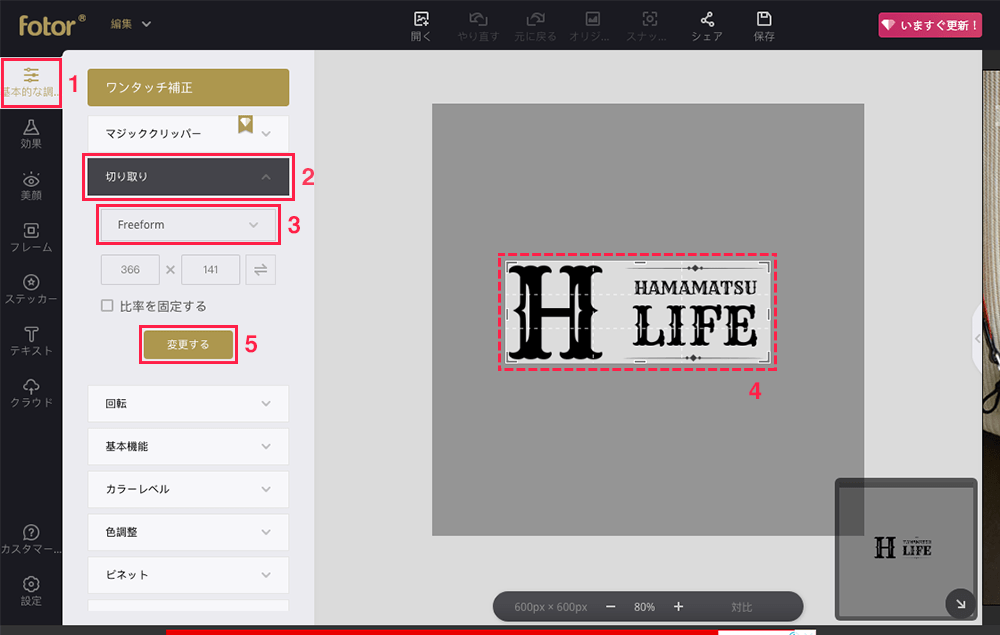Open the ステッカー sticker panel
Screen dimensions: 1000x635
click(31, 289)
